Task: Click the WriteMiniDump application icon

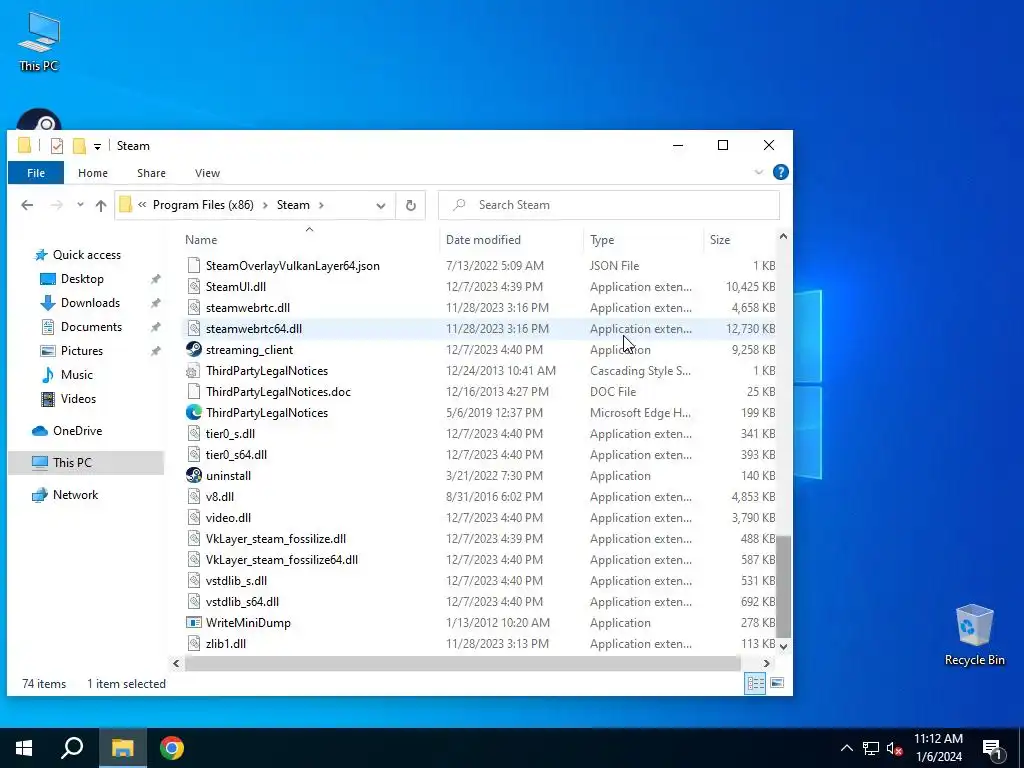Action: (193, 622)
